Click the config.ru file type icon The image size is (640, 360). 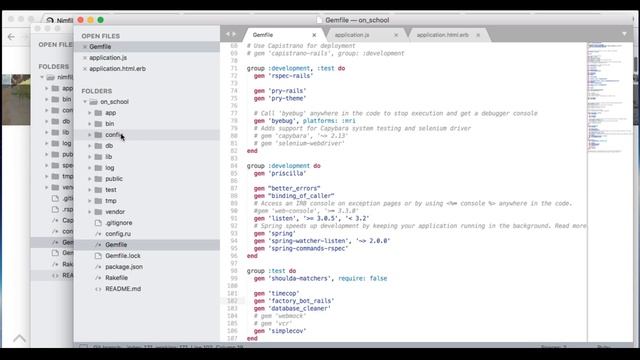click(98, 234)
